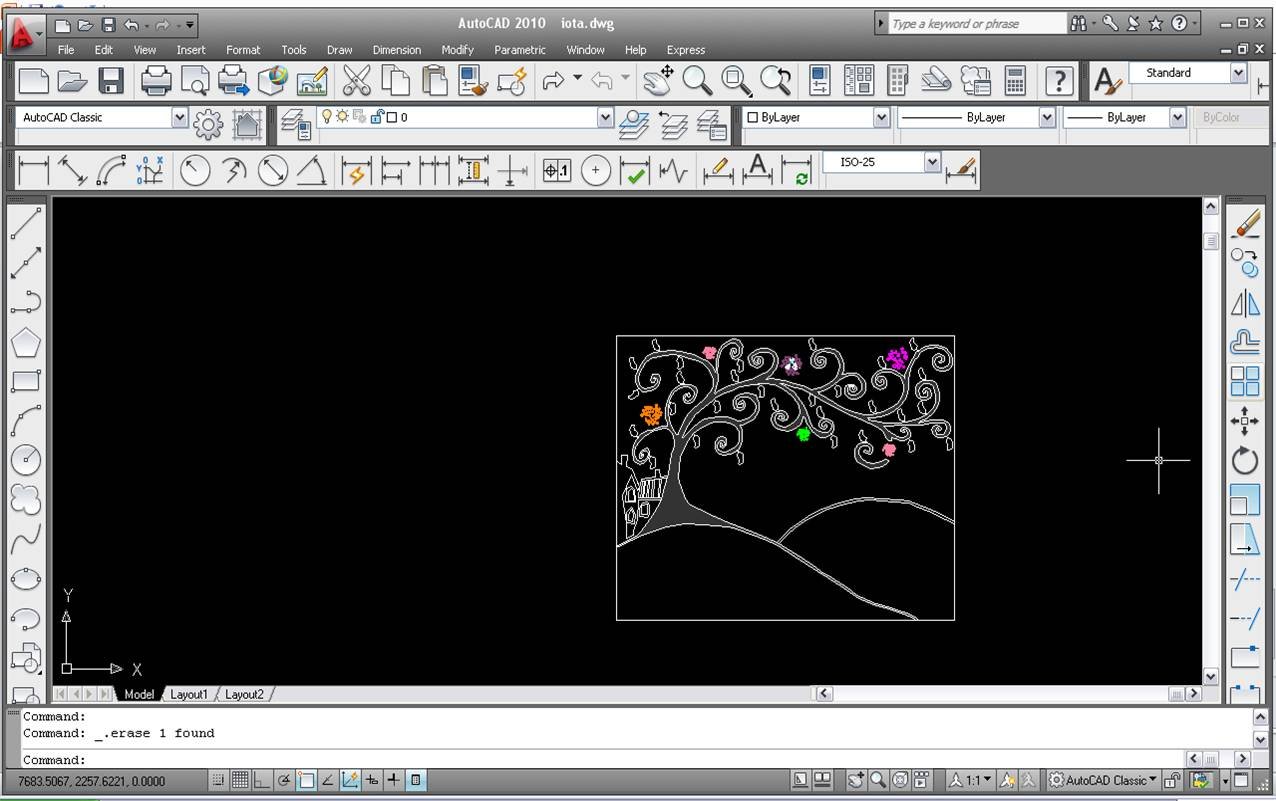The image size is (1276, 801).
Task: Click the Aligned dimension tool
Action: pyautogui.click(x=73, y=171)
